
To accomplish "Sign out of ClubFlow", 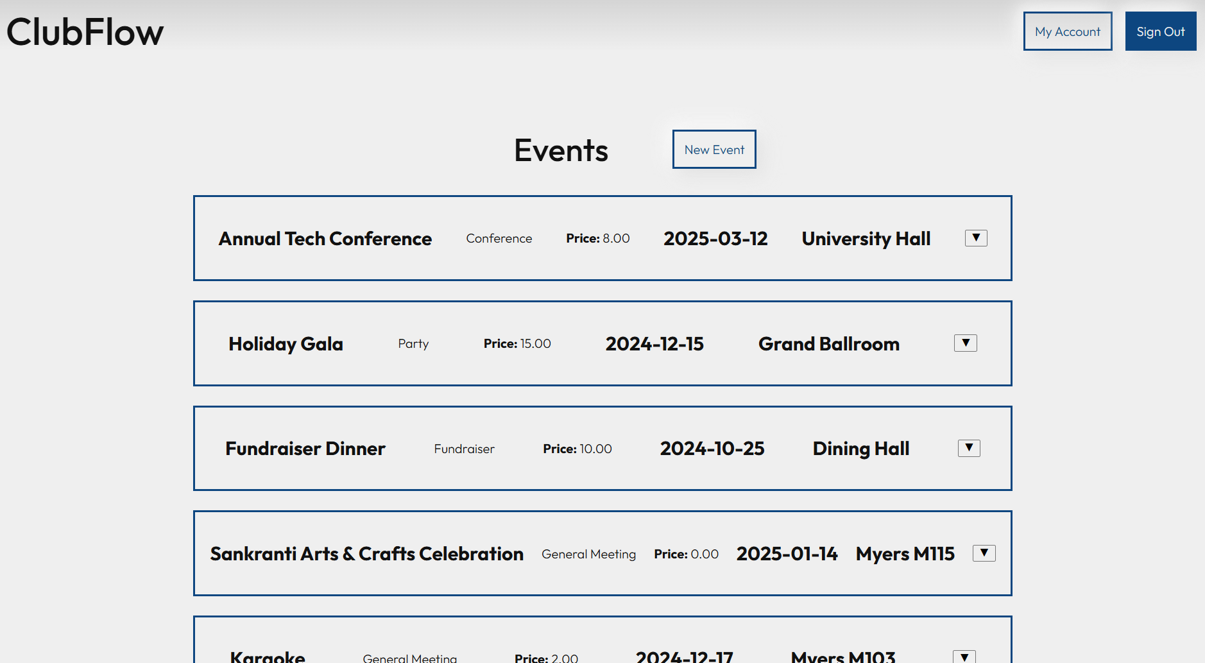I will 1160,31.
